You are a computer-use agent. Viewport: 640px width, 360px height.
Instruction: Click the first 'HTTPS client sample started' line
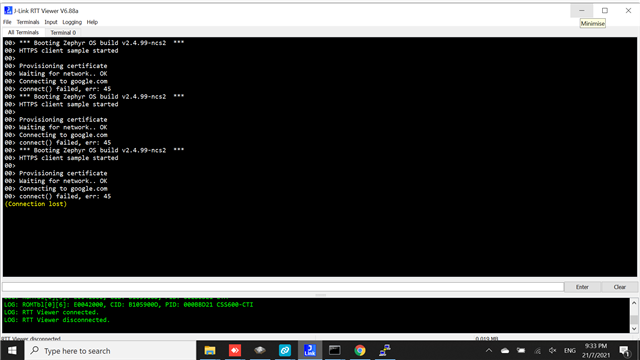(61, 51)
